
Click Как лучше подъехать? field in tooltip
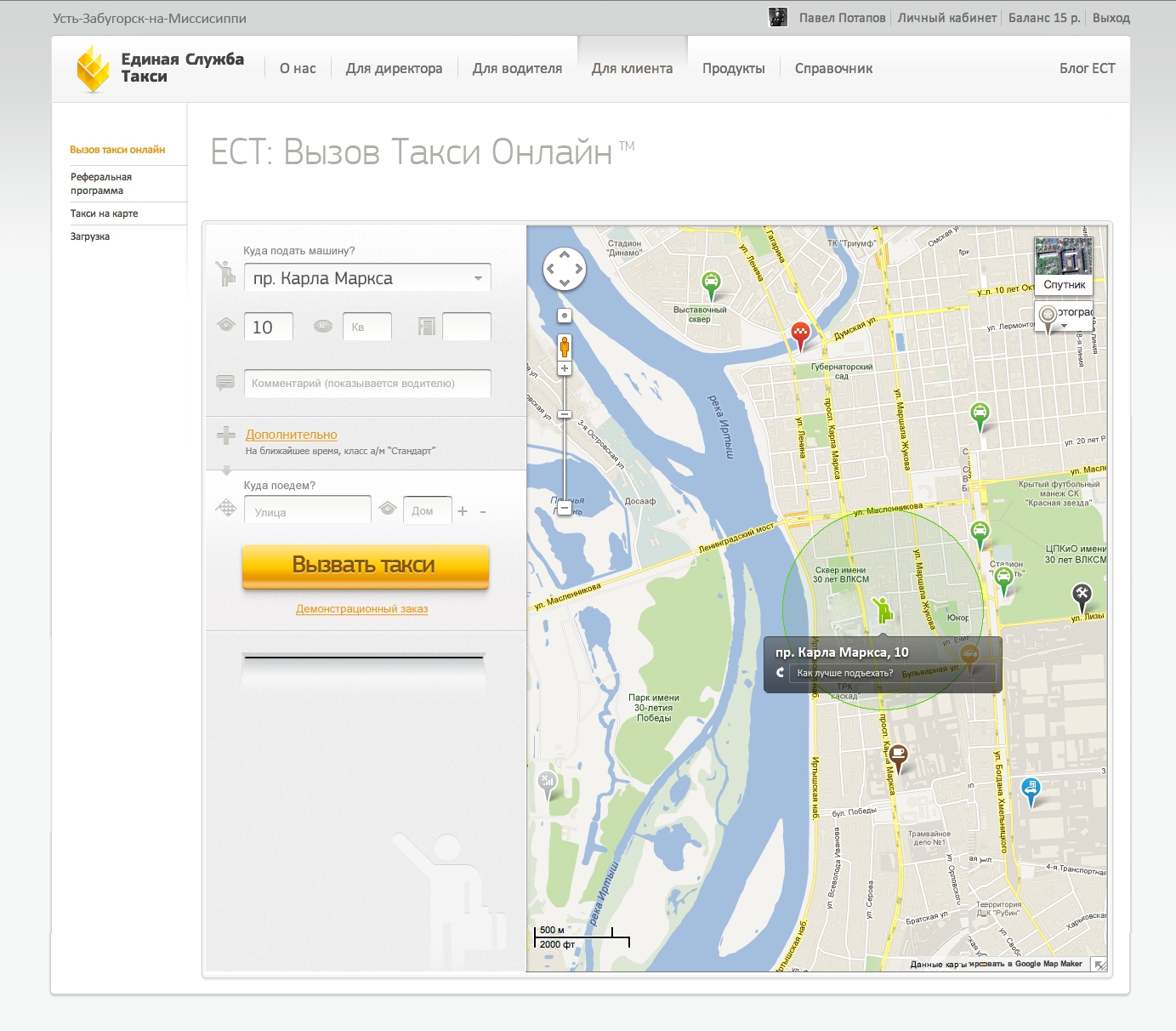pos(891,673)
